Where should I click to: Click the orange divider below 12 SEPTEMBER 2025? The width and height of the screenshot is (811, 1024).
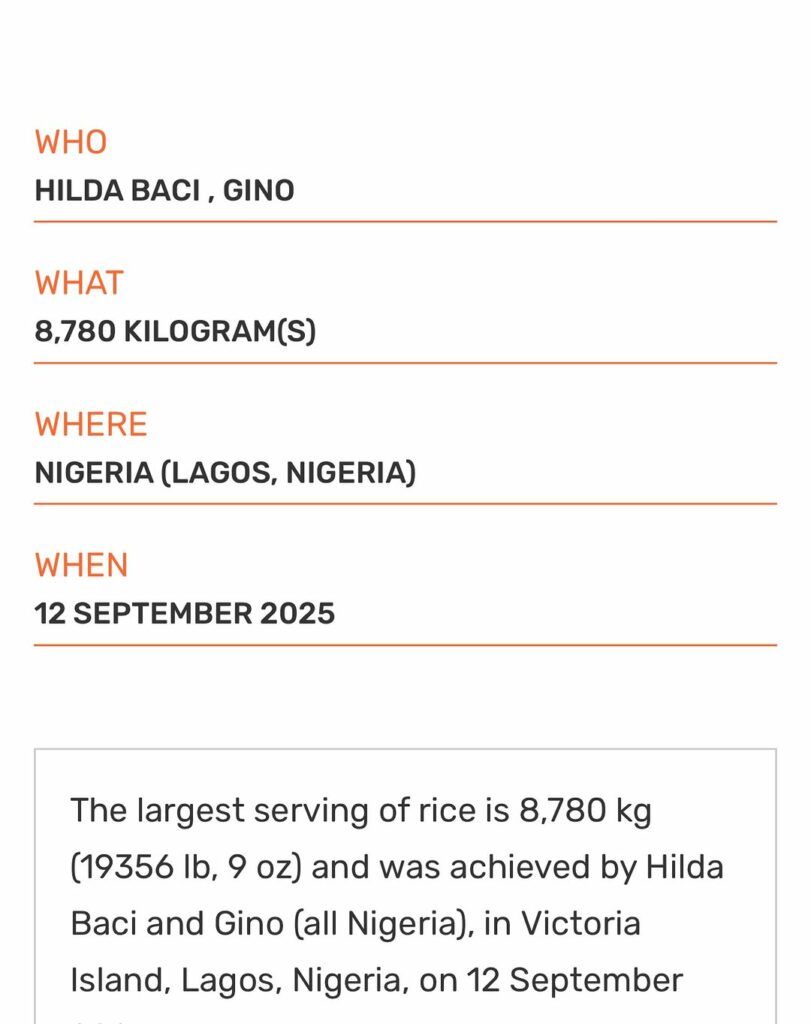(x=405, y=645)
